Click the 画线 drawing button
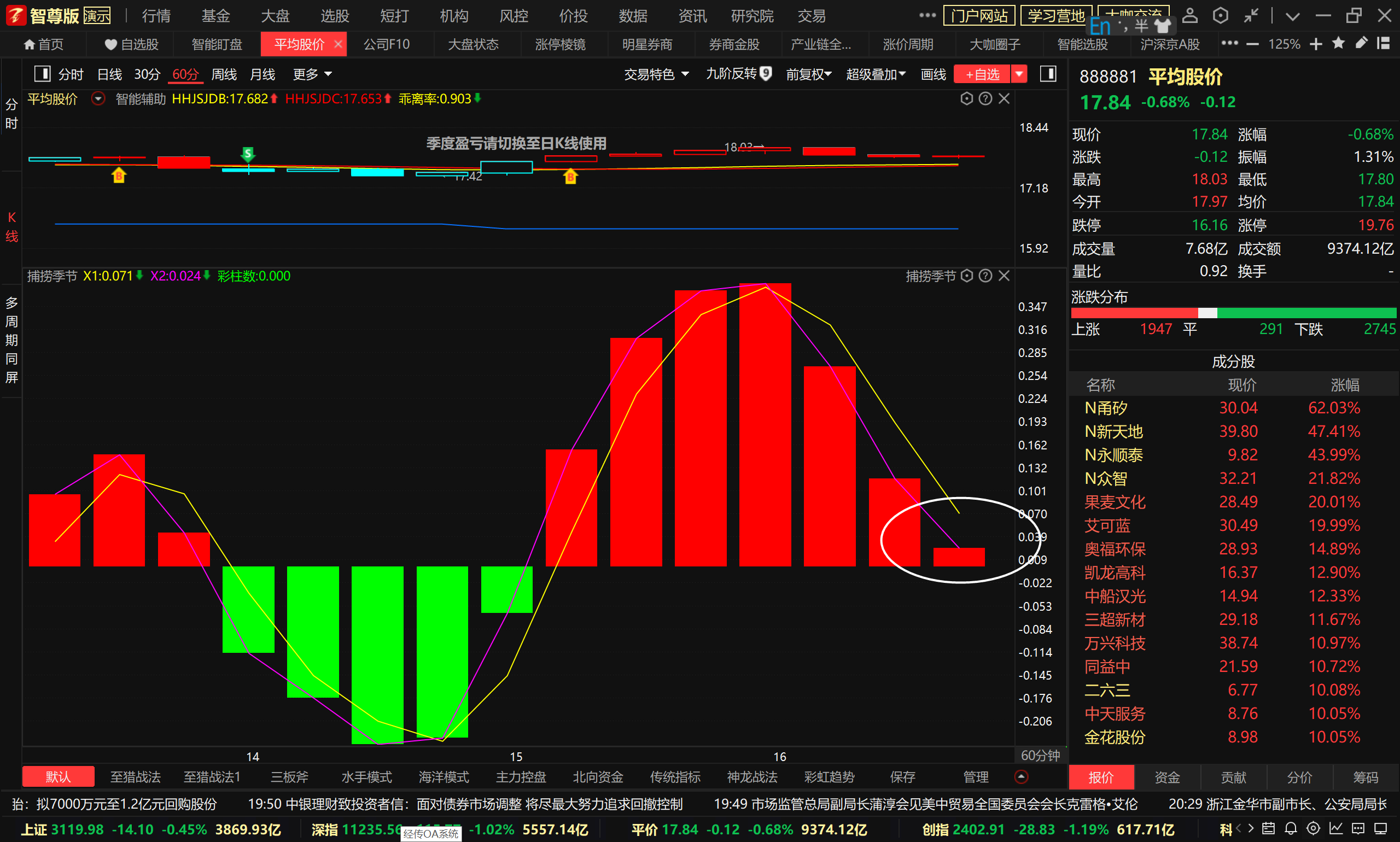The height and width of the screenshot is (842, 1400). [x=934, y=74]
